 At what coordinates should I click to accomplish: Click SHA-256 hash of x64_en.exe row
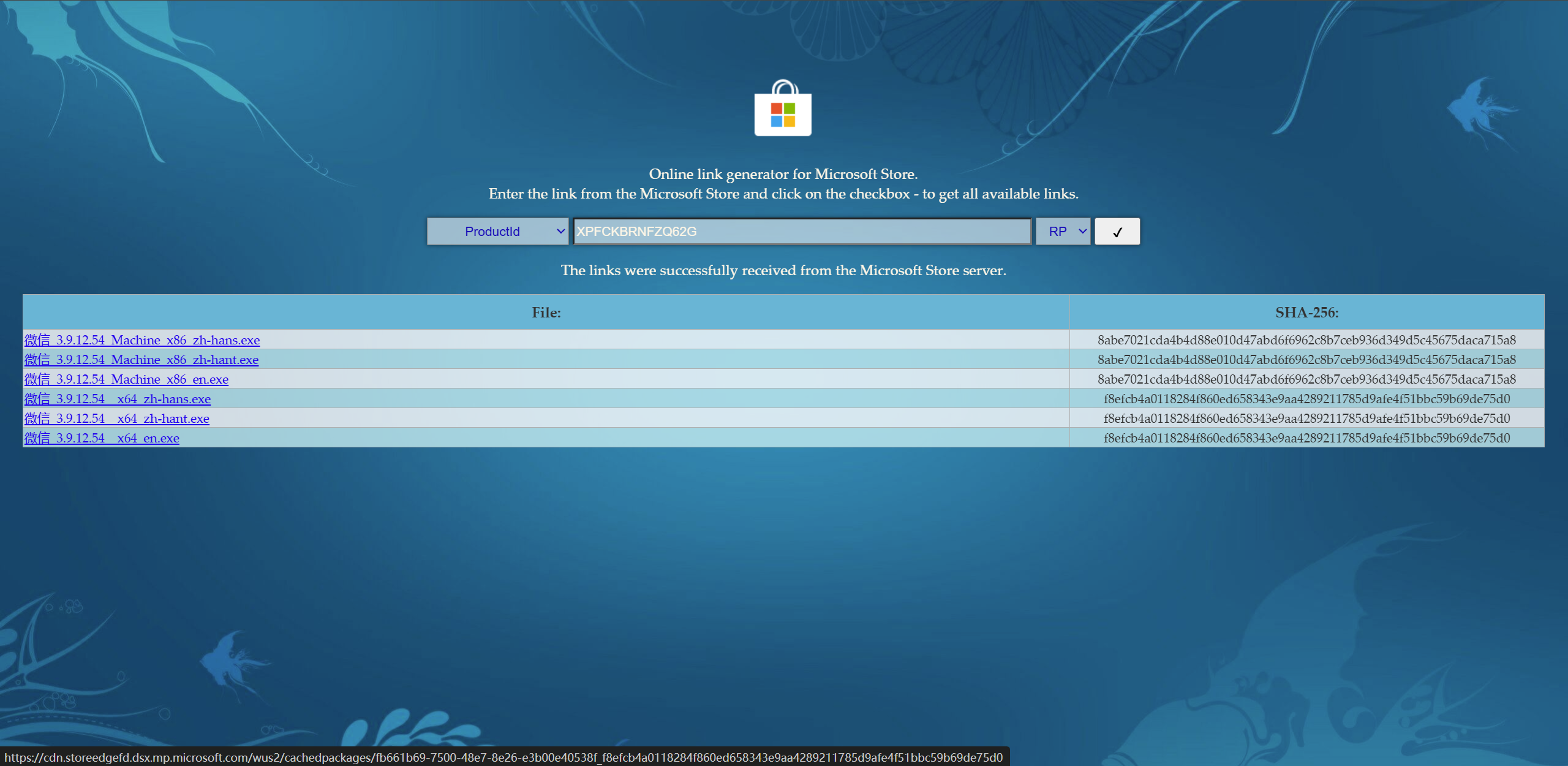coord(1306,438)
